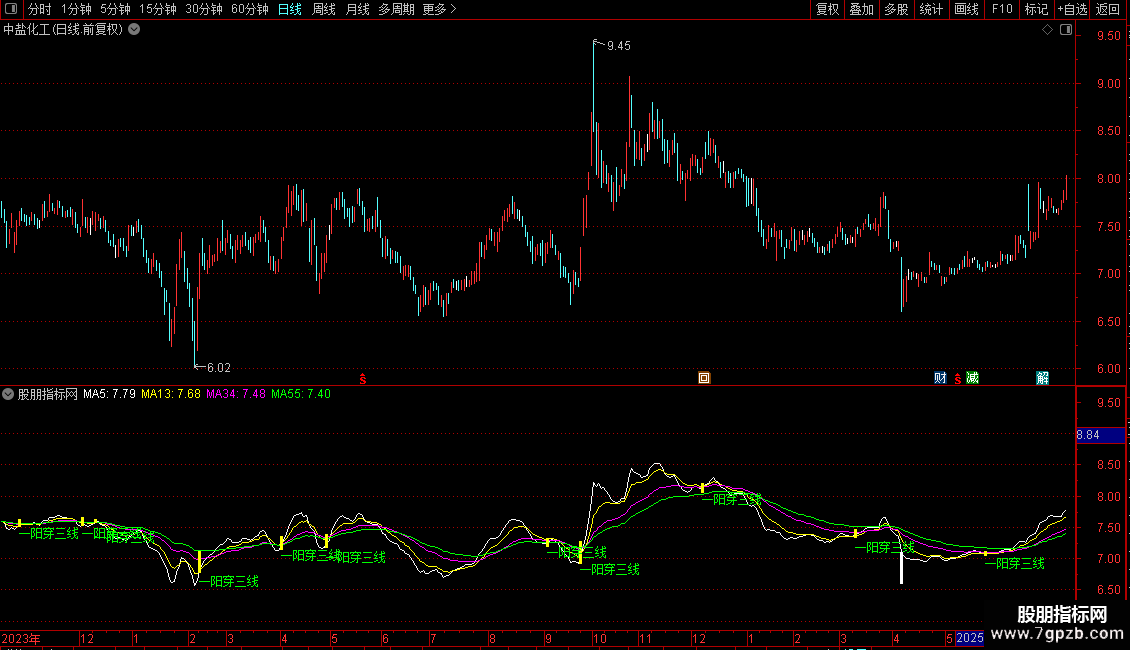Click the 解 unlock event marker
This screenshot has width=1130, height=650.
(1042, 378)
